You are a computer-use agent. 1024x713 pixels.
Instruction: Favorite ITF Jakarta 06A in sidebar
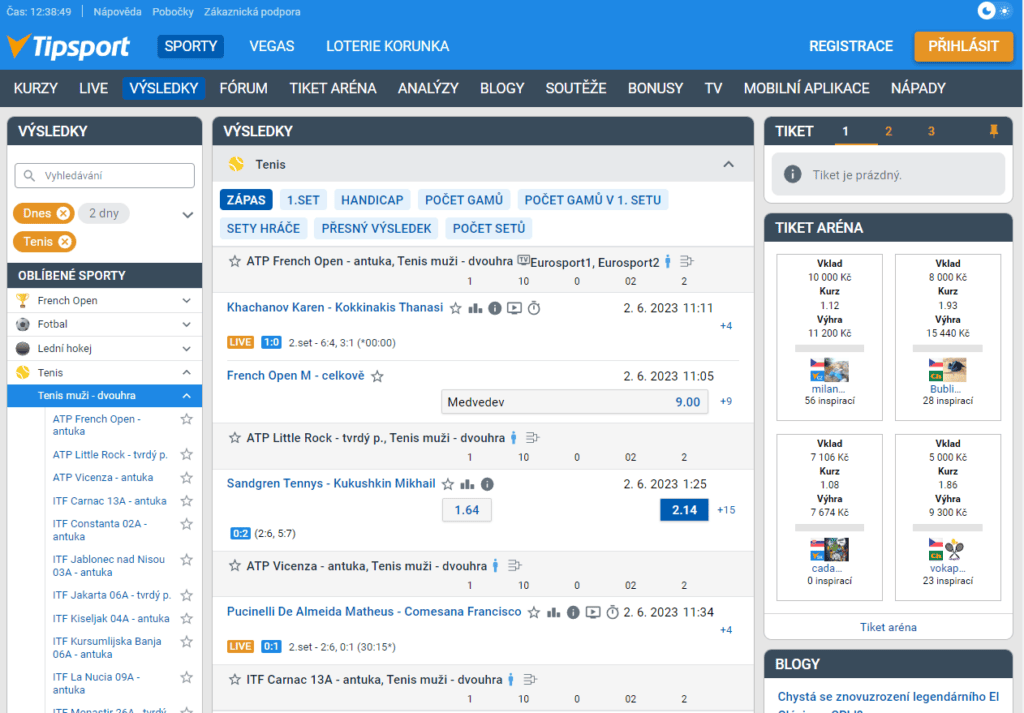point(186,595)
